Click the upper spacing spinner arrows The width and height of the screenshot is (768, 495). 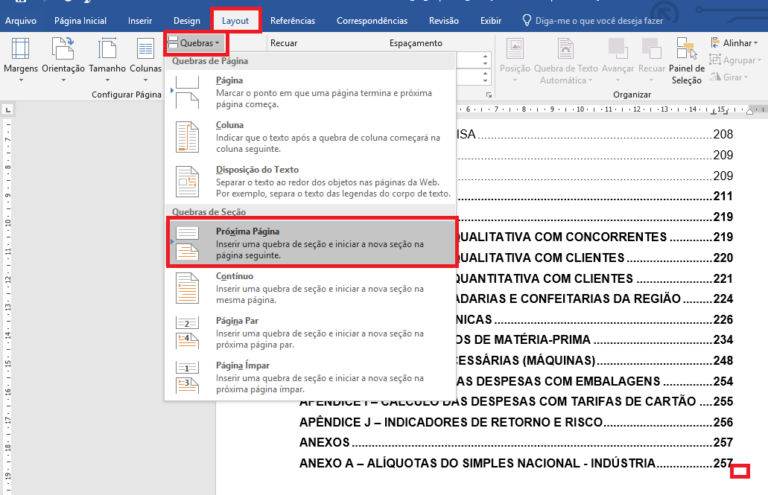coord(485,60)
